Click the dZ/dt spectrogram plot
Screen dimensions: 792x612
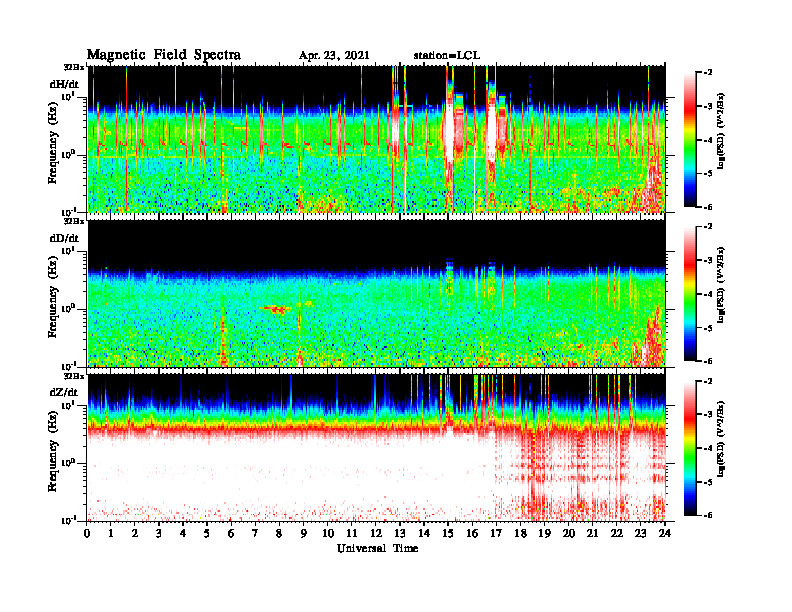376,447
